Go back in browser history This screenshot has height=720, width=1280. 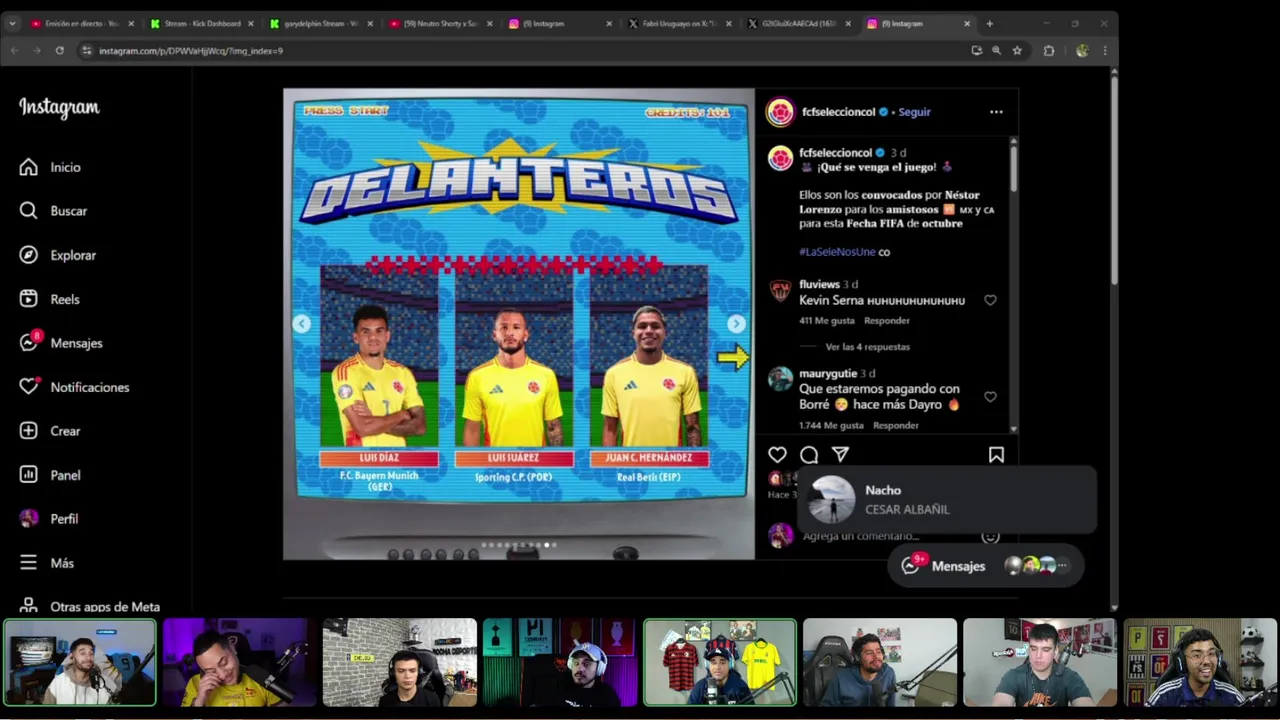[x=14, y=50]
